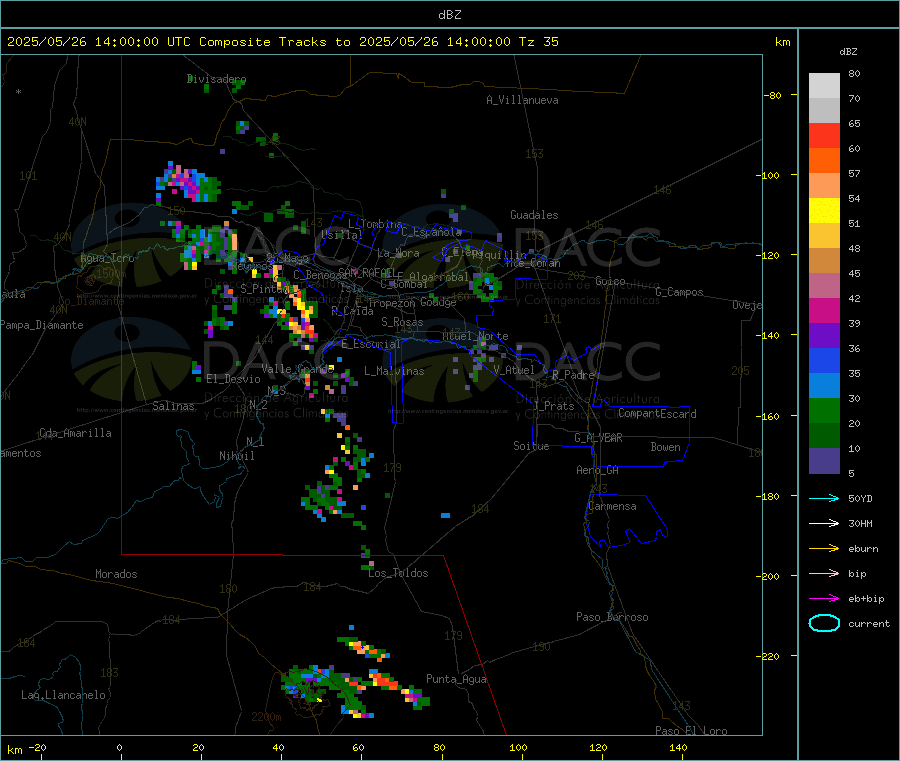Click the 'Guico' map label
This screenshot has width=900, height=761.
pos(610,281)
